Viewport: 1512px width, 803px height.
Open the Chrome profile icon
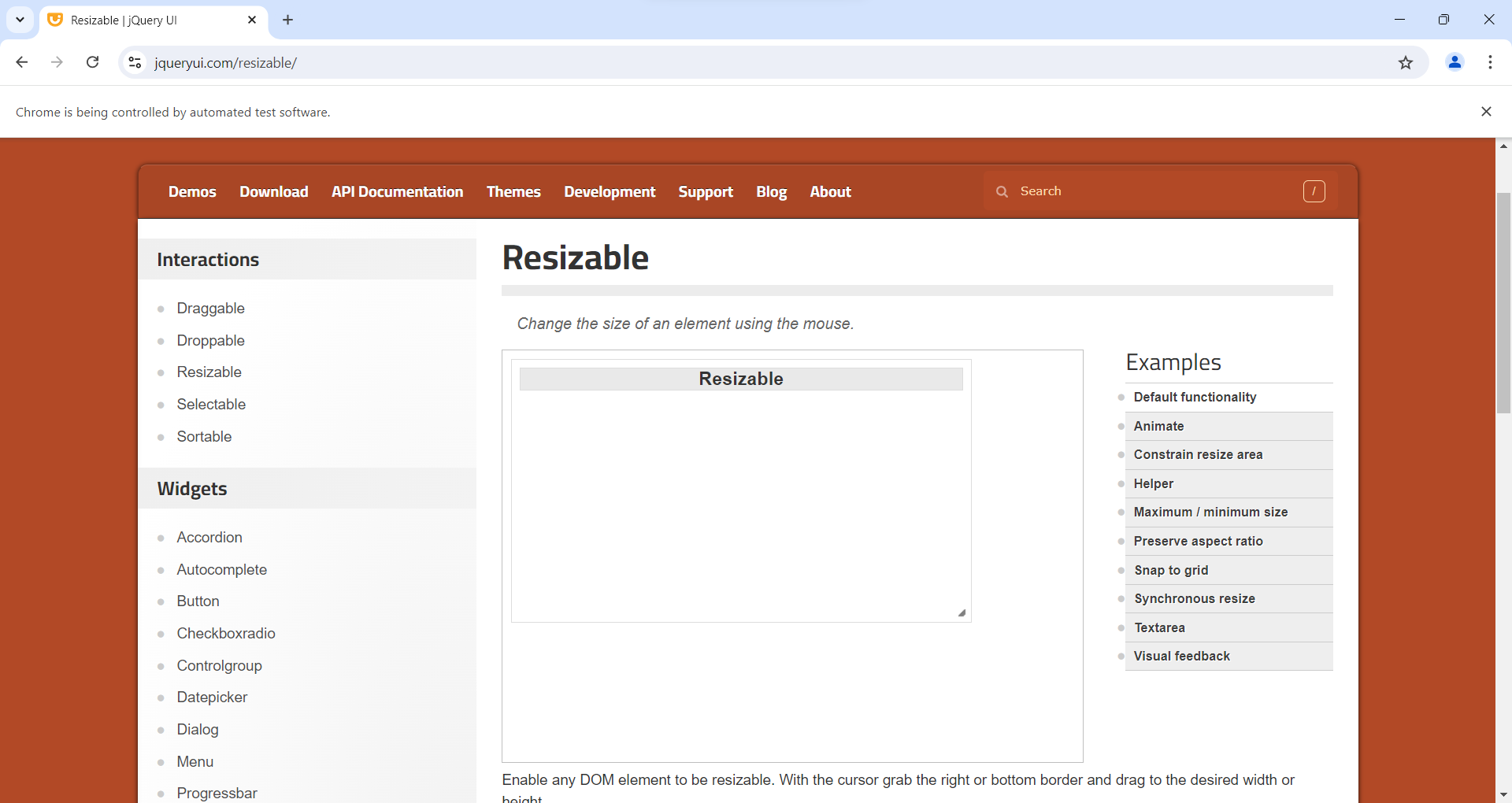click(1455, 62)
